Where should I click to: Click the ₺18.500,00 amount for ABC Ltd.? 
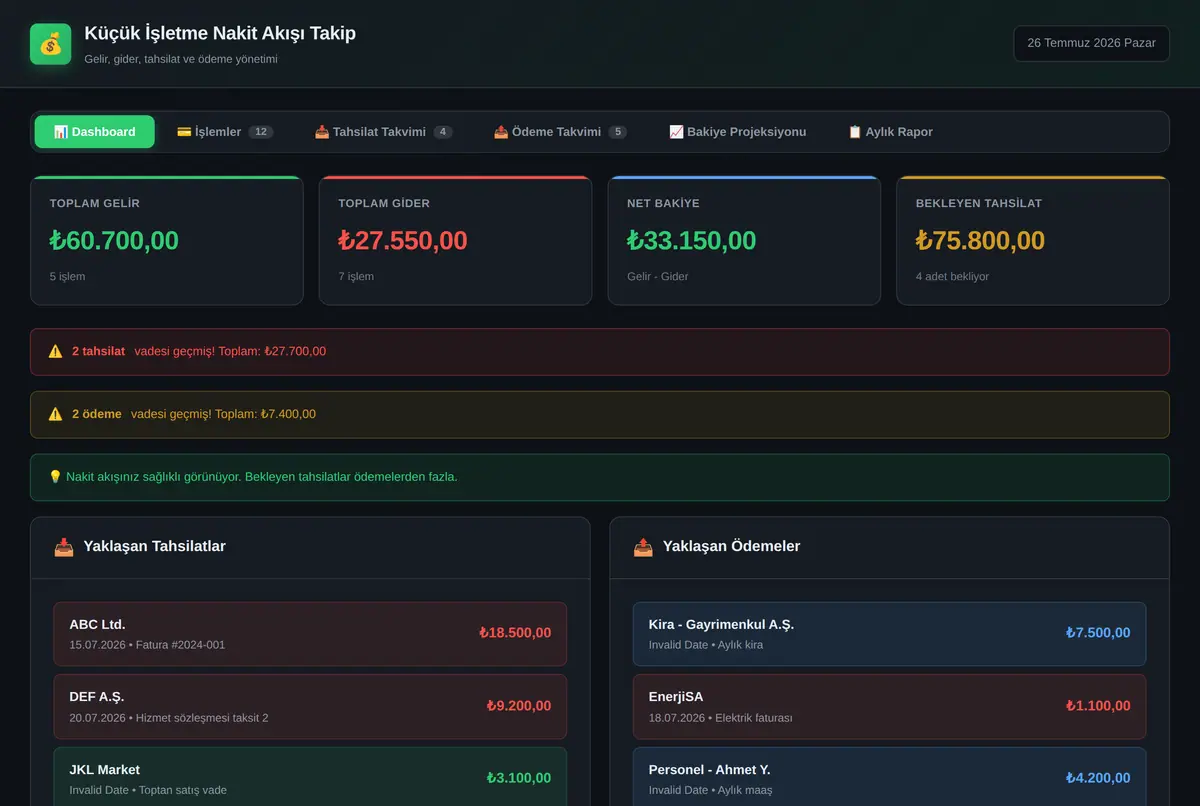click(x=515, y=633)
